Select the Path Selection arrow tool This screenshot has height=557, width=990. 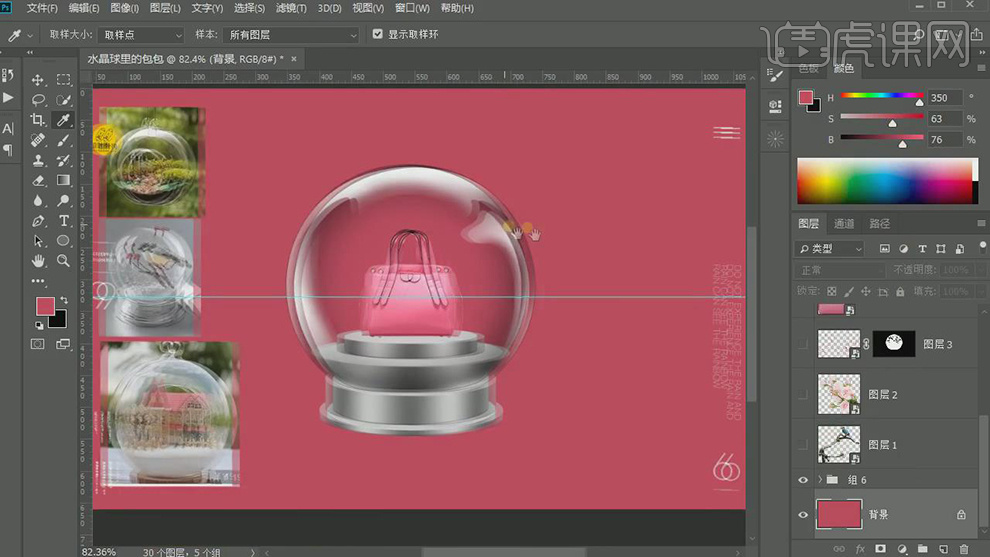[38, 241]
